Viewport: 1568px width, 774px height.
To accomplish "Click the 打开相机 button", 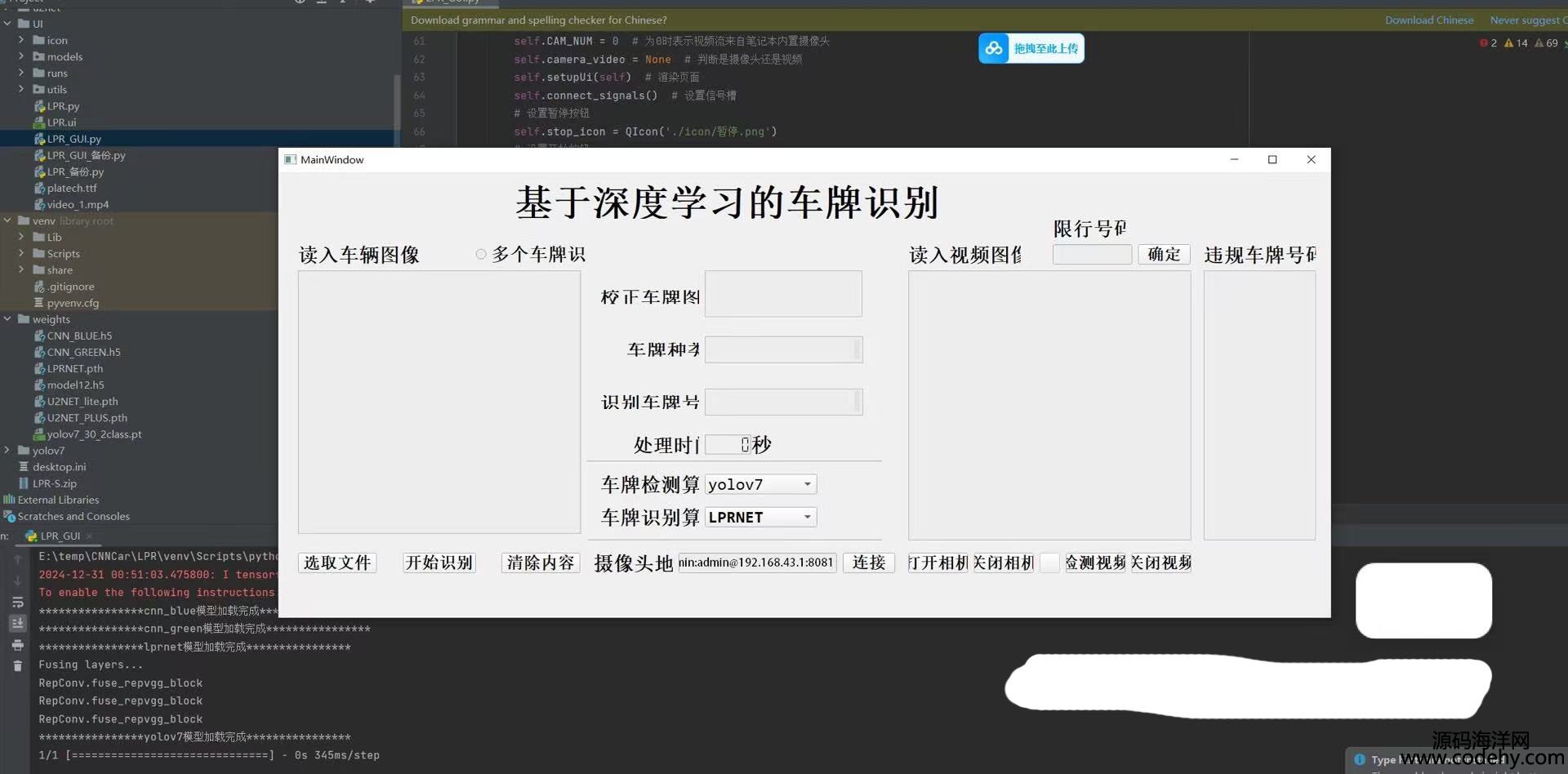I will 938,563.
